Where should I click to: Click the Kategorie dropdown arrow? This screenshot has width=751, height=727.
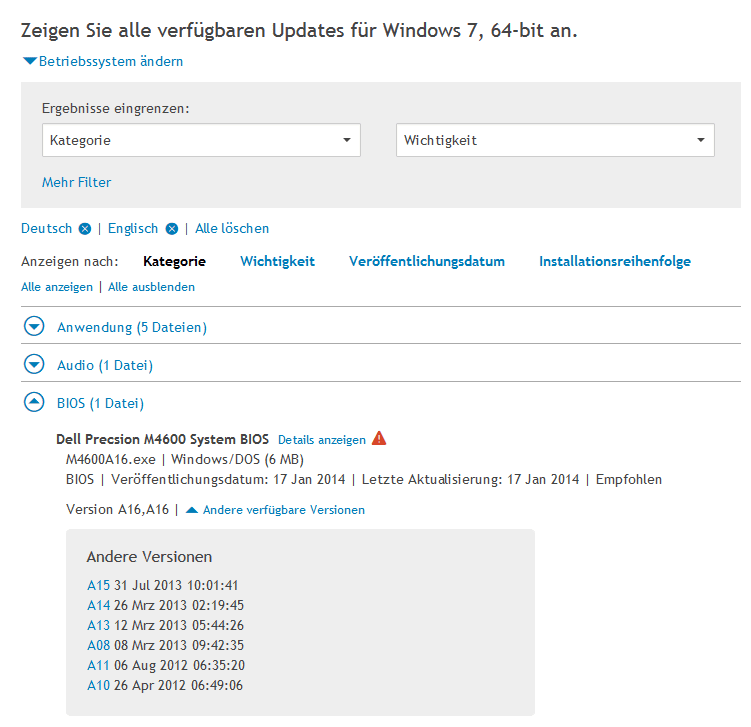tap(347, 140)
